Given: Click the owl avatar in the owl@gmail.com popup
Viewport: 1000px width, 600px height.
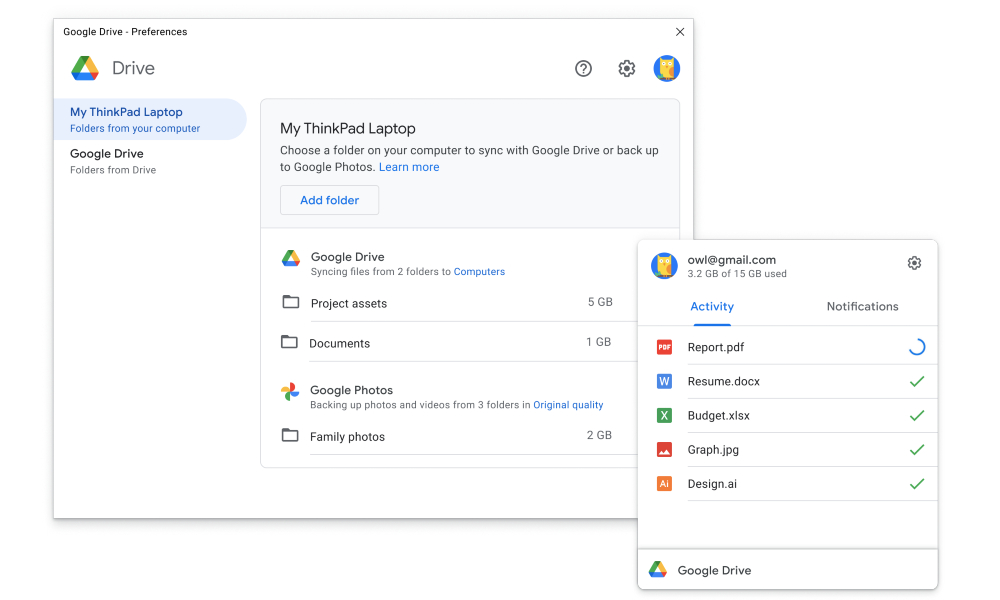Looking at the screenshot, I should point(664,266).
